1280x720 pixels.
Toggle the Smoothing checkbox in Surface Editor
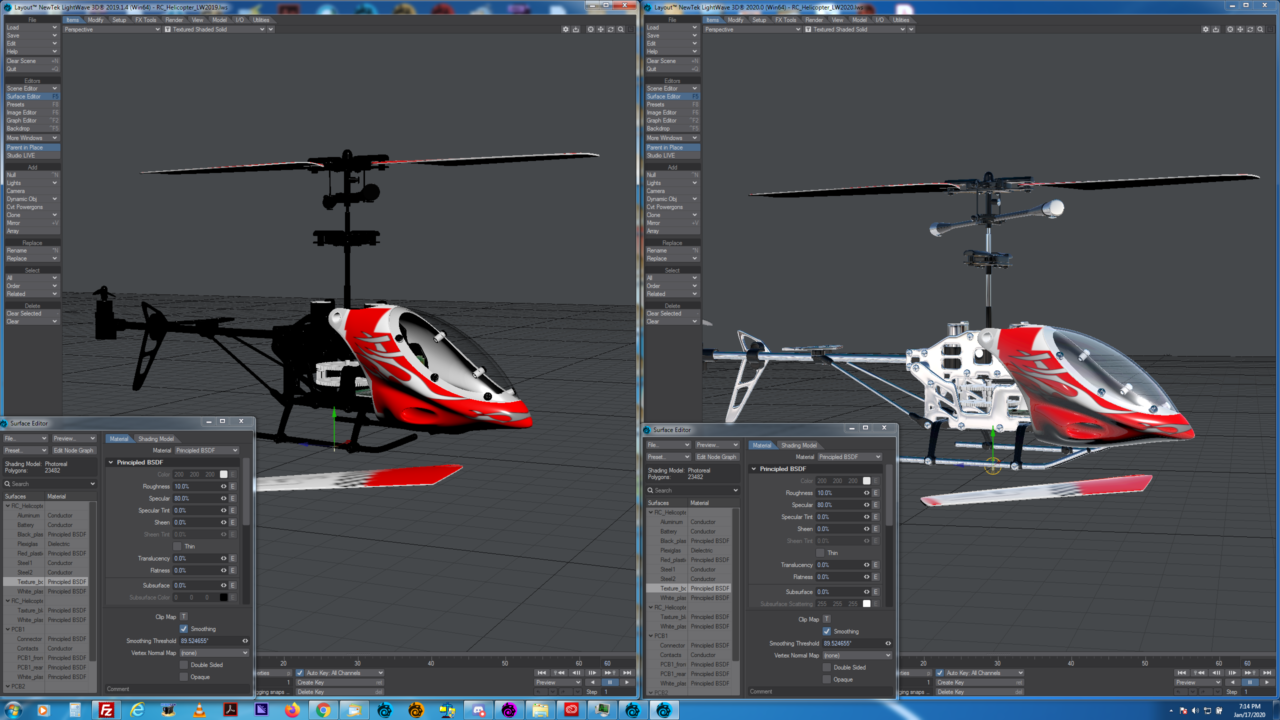coord(184,628)
